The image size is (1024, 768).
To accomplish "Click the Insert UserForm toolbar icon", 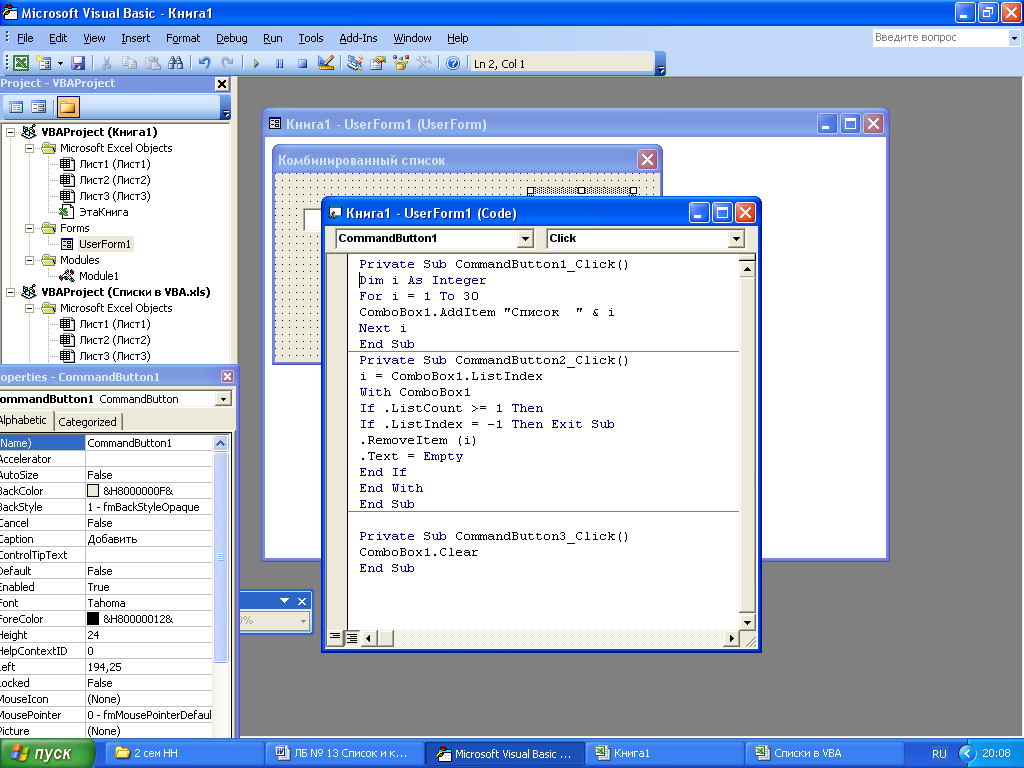I will [x=44, y=63].
